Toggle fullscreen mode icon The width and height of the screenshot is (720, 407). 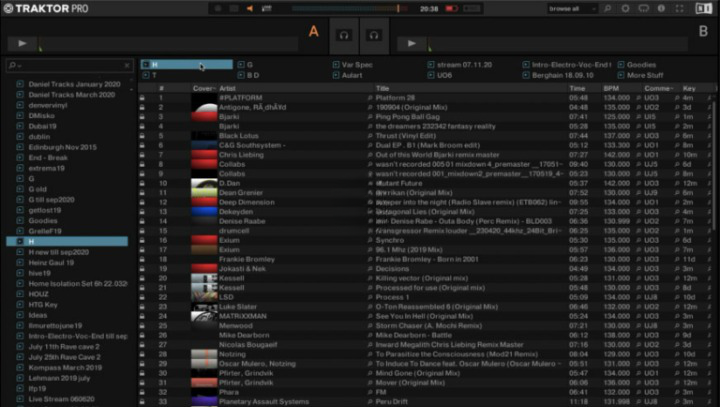click(680, 8)
